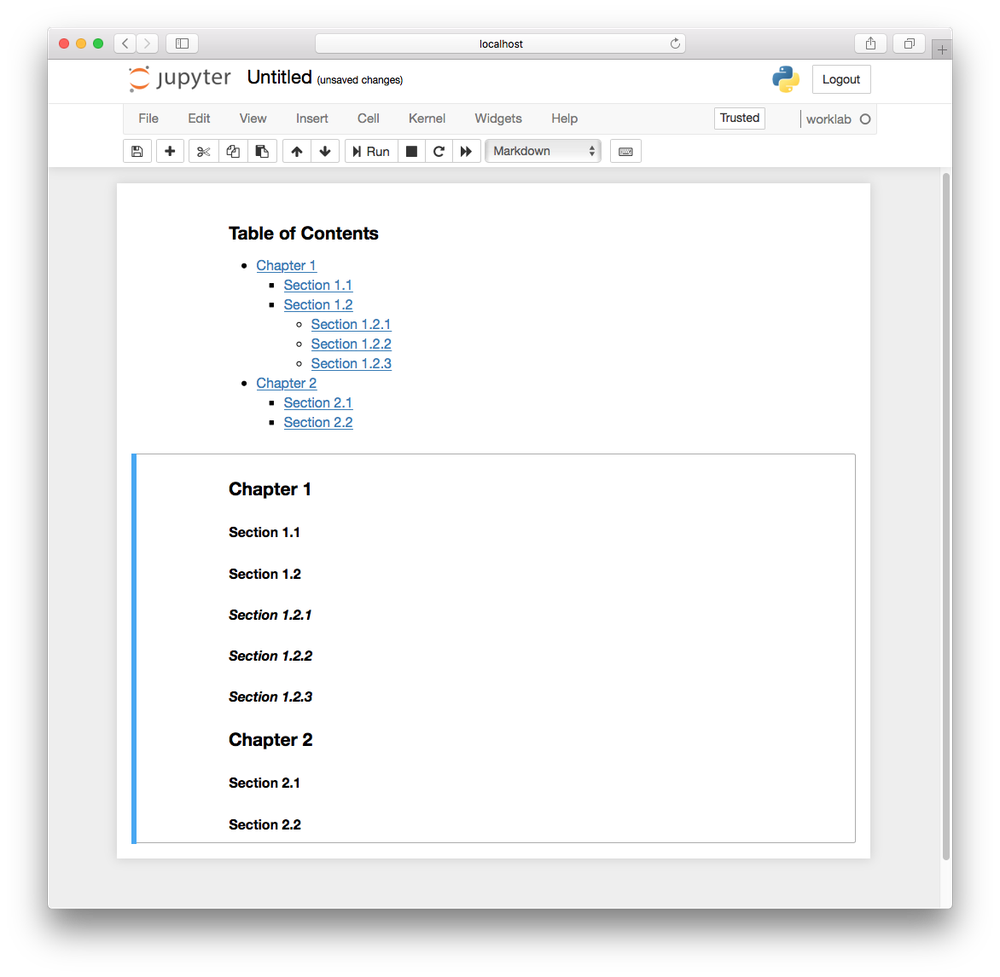Screen dimensions: 1000x977
Task: Open the command palette keyboard icon
Action: pyautogui.click(x=626, y=151)
